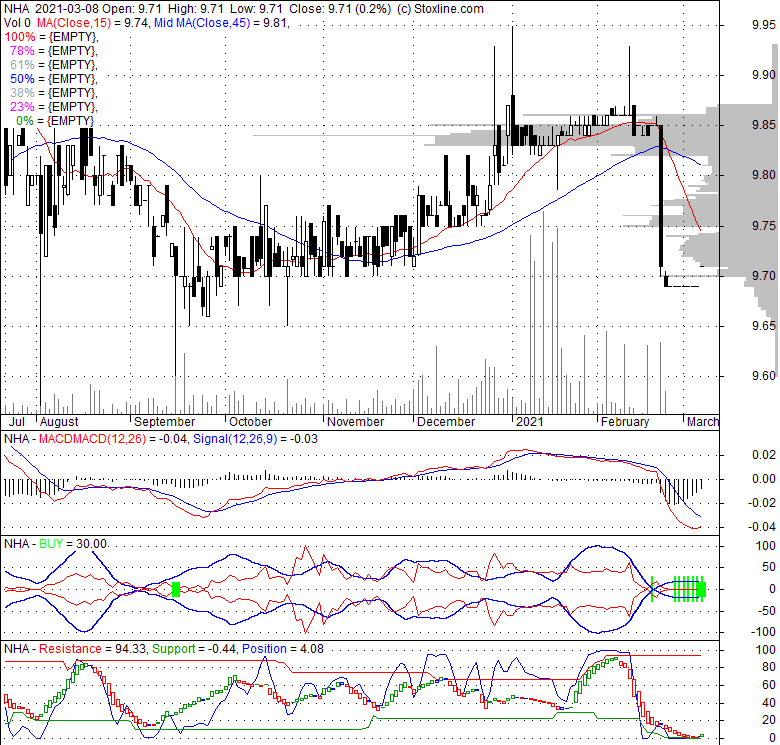This screenshot has width=780, height=745.
Task: Click the 9.85 price axis label
Action: (764, 125)
